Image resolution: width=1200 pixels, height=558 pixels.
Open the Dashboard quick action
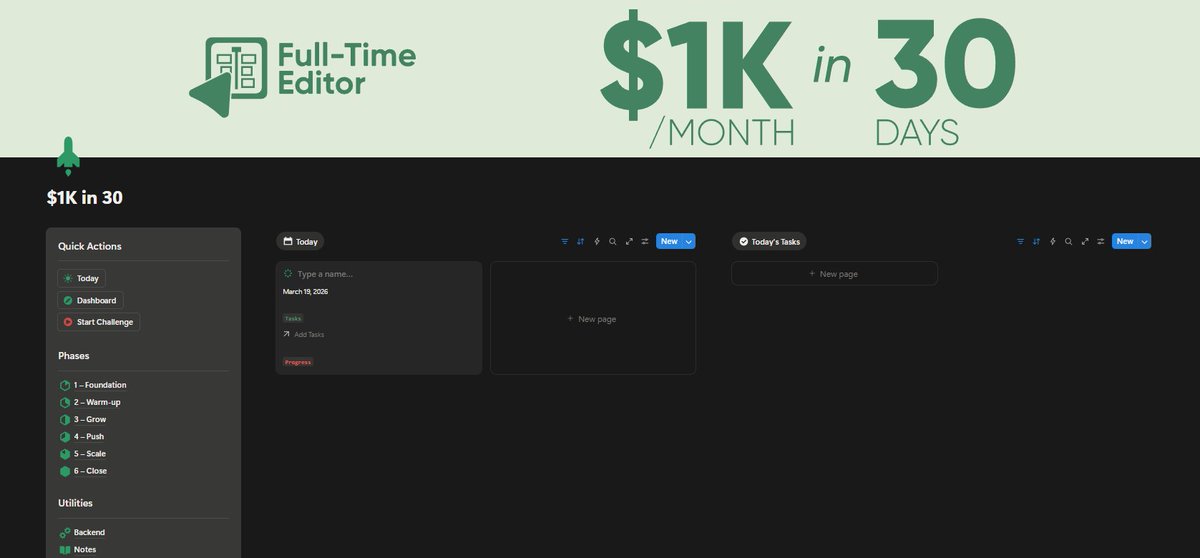pyautogui.click(x=90, y=300)
